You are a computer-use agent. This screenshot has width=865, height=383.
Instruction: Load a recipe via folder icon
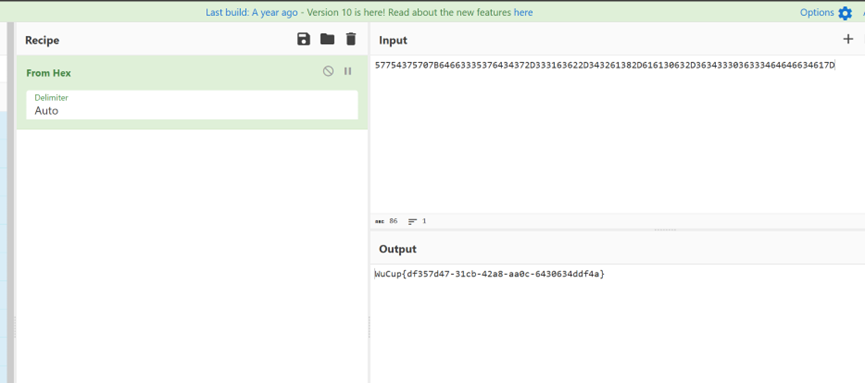tap(327, 39)
